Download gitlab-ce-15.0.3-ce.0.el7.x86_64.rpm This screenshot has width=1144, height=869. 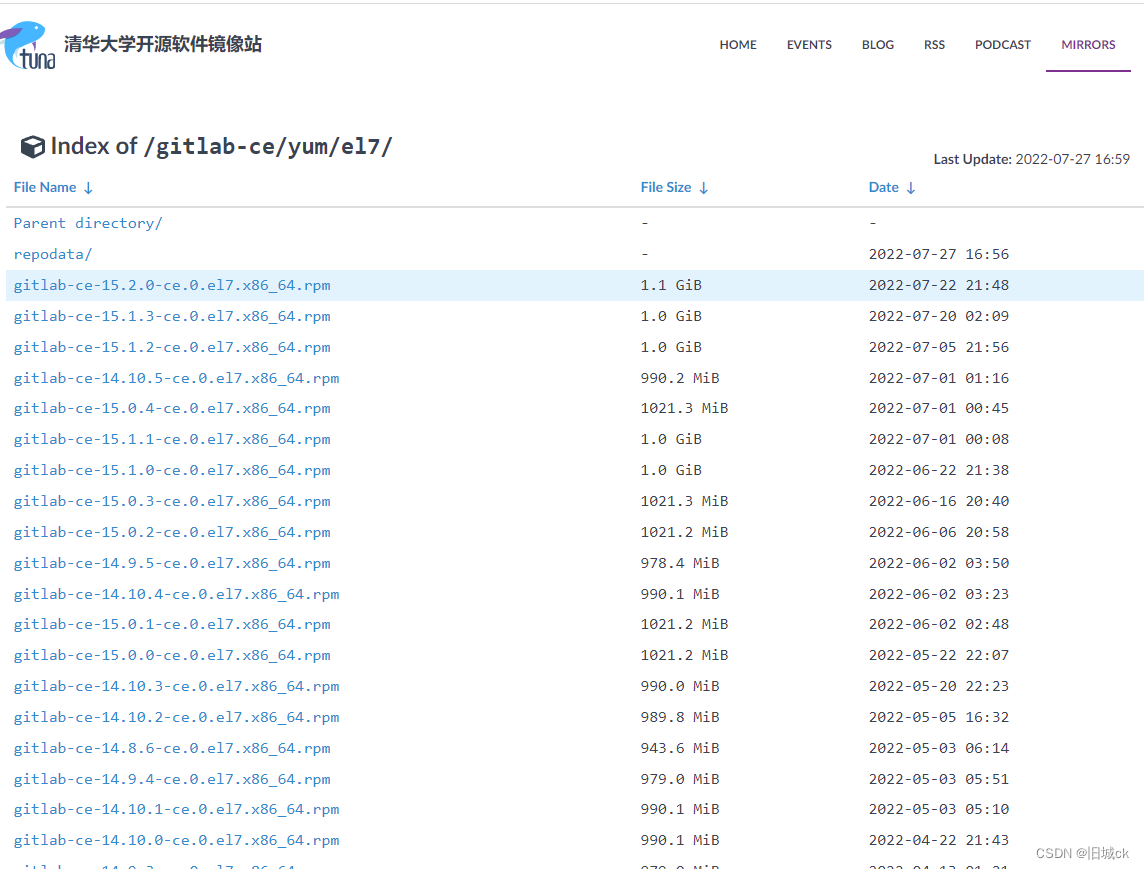click(x=172, y=501)
